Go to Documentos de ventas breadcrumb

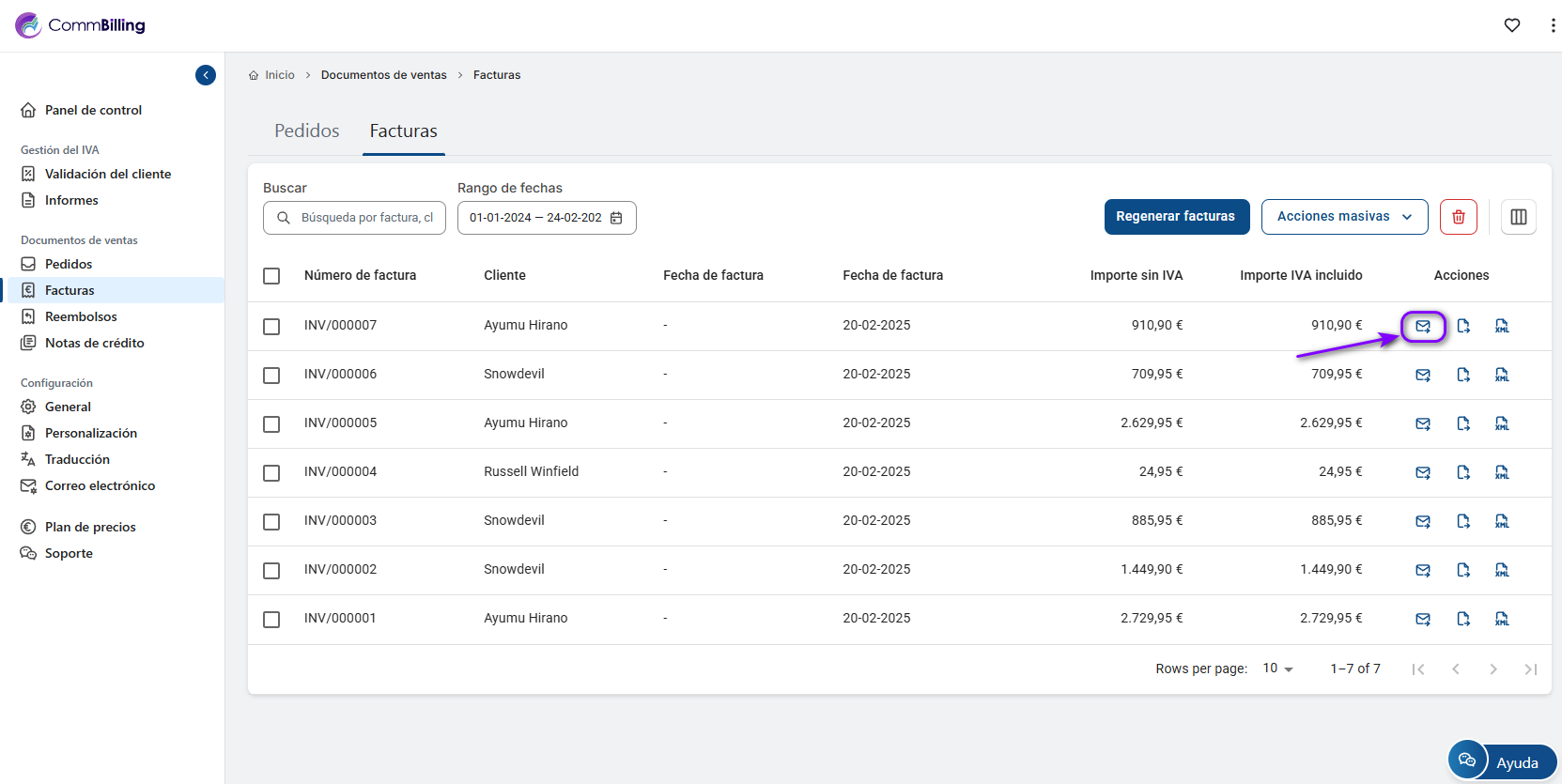[383, 75]
